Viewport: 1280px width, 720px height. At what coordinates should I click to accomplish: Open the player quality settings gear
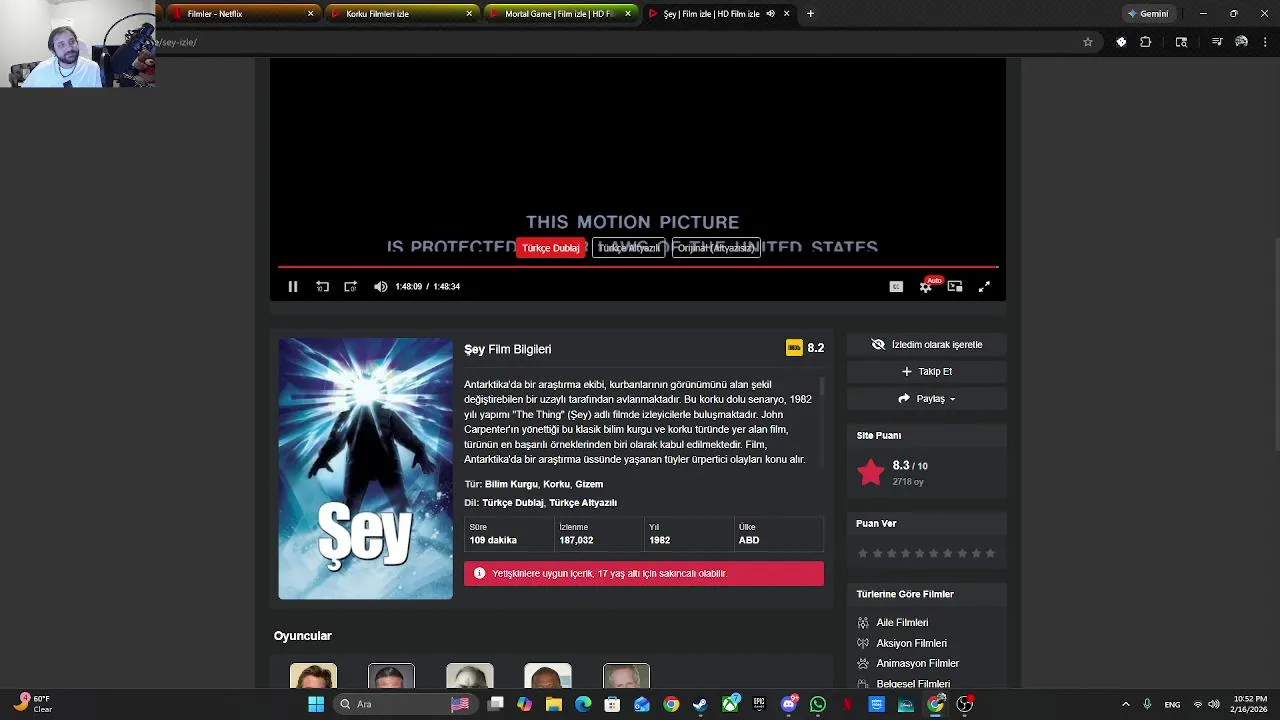click(x=926, y=287)
